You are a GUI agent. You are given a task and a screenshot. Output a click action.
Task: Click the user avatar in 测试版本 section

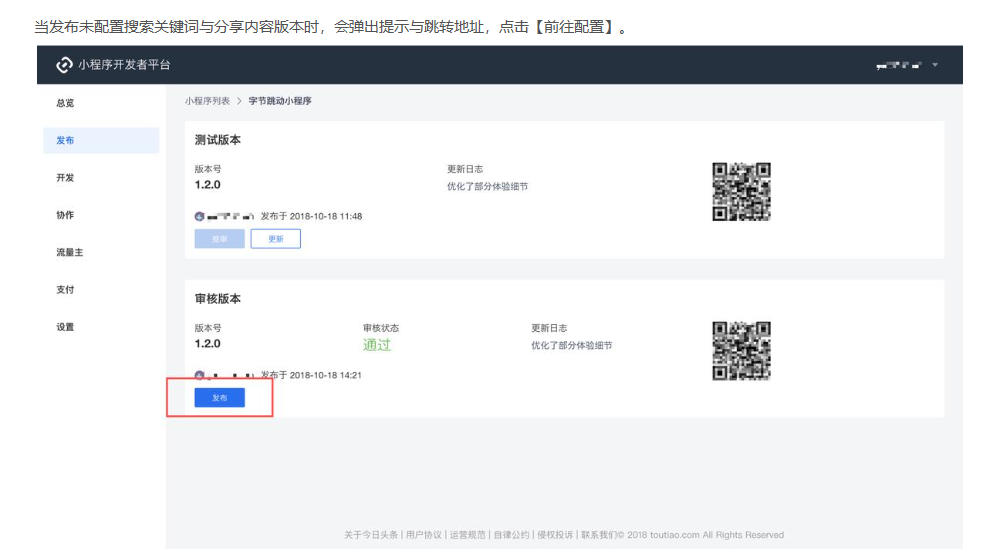coord(199,216)
